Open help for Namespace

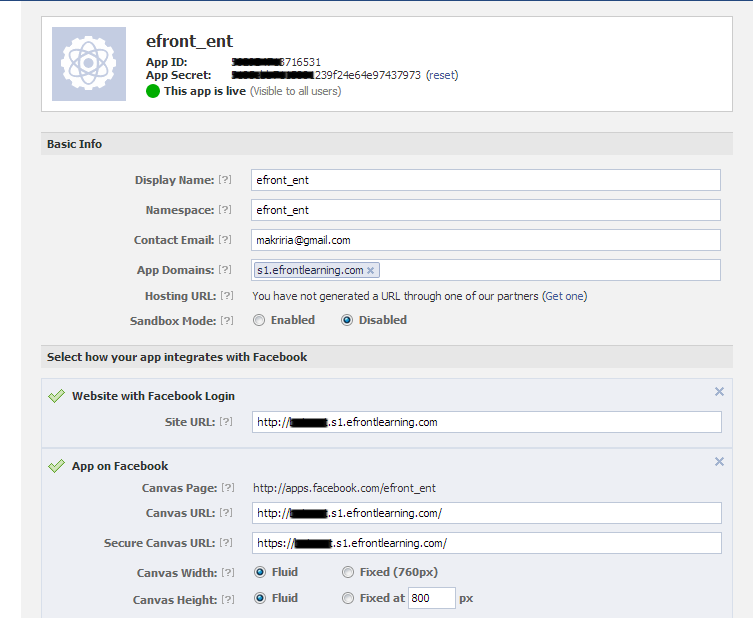click(225, 210)
